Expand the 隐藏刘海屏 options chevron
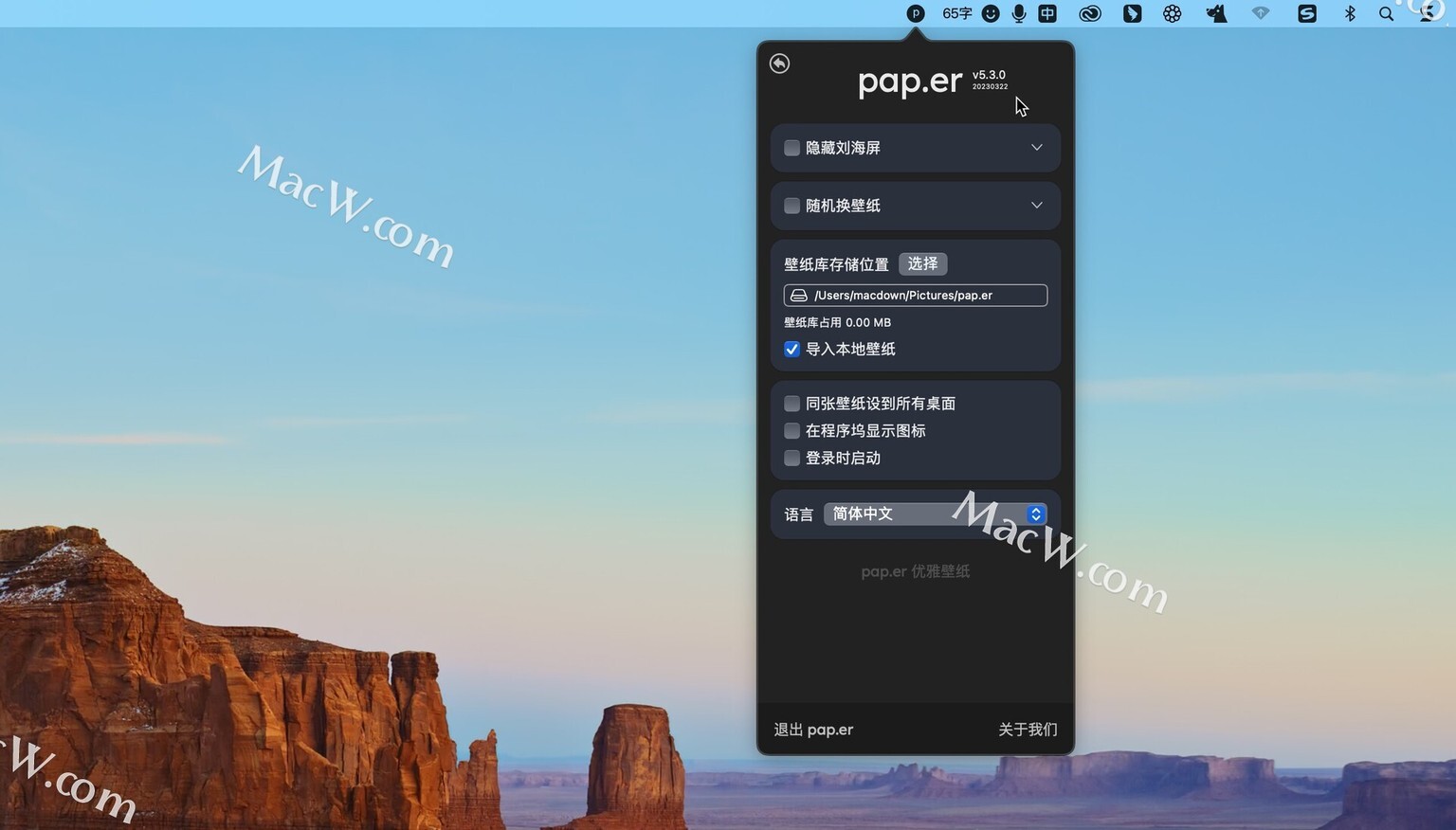 pos(1036,148)
